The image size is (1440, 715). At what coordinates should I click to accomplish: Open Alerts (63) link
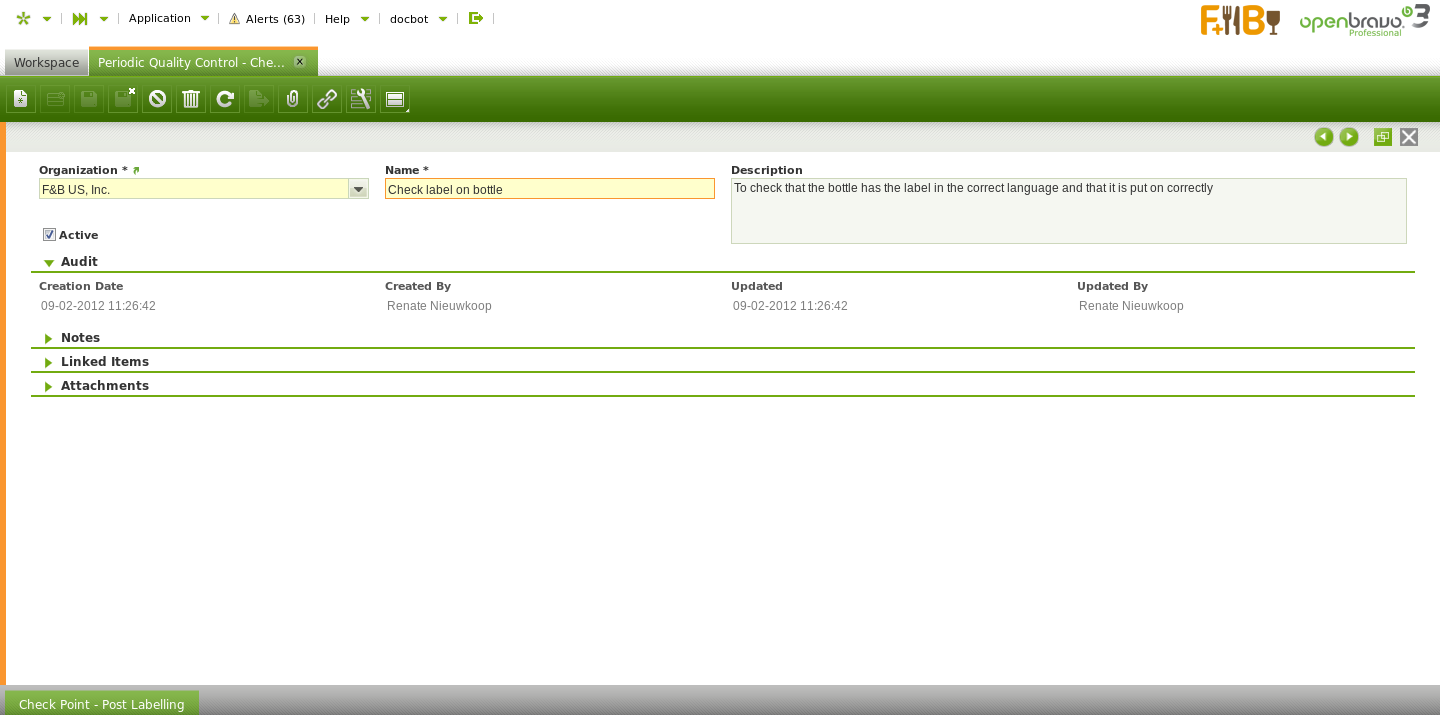[267, 19]
